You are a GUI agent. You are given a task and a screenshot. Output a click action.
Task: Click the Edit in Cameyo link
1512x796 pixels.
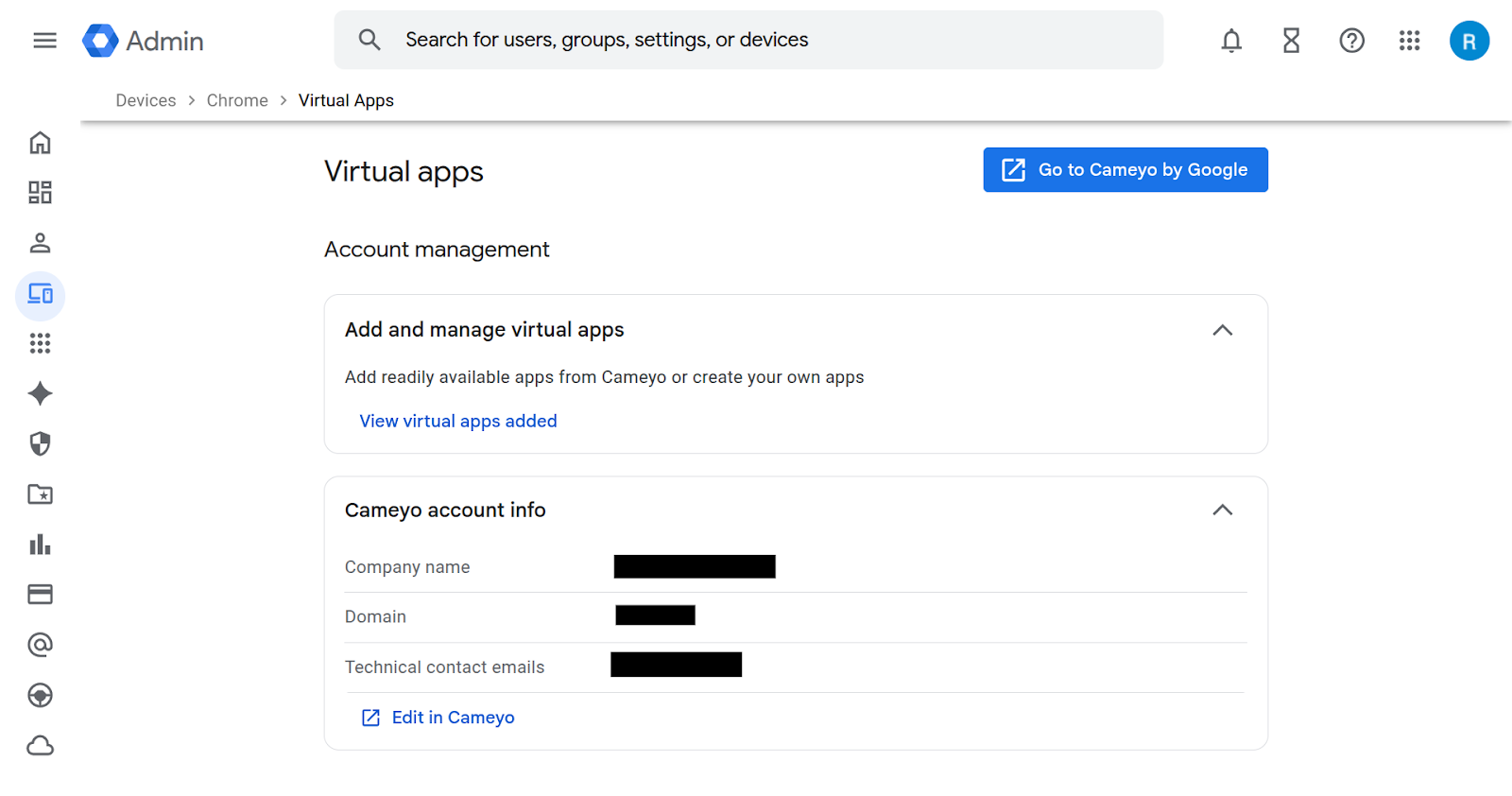point(453,718)
